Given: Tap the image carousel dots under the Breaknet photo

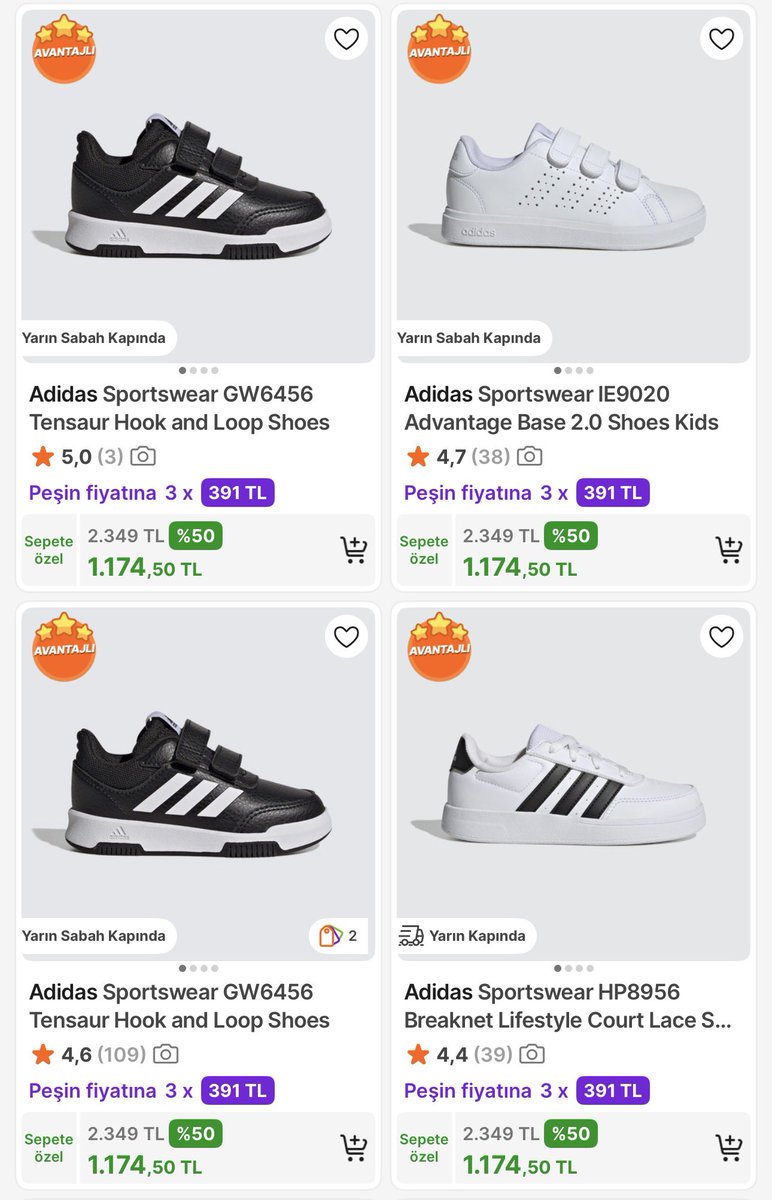Looking at the screenshot, I should coord(574,968).
